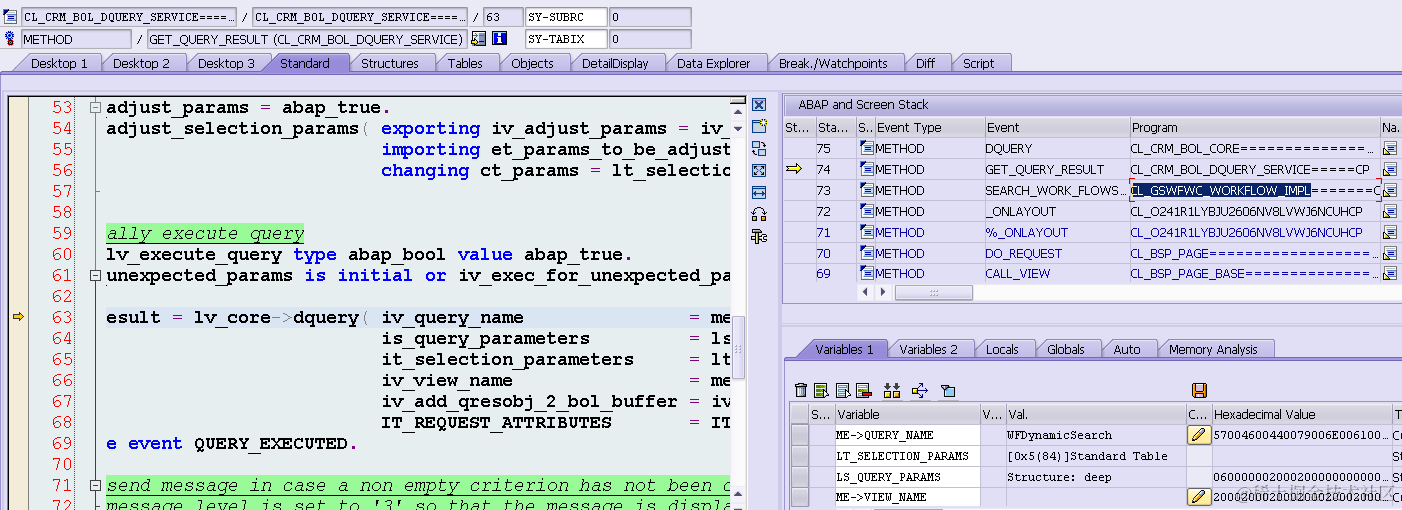Click the headphones services icon in stack sidebar
The image size is (1402, 510).
759,214
